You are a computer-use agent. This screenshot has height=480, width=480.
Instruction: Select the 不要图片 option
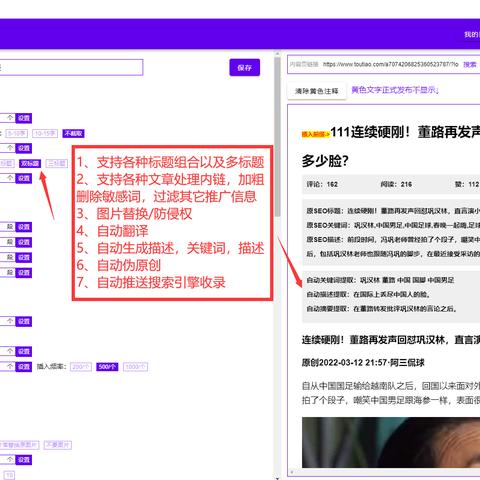pos(58,445)
